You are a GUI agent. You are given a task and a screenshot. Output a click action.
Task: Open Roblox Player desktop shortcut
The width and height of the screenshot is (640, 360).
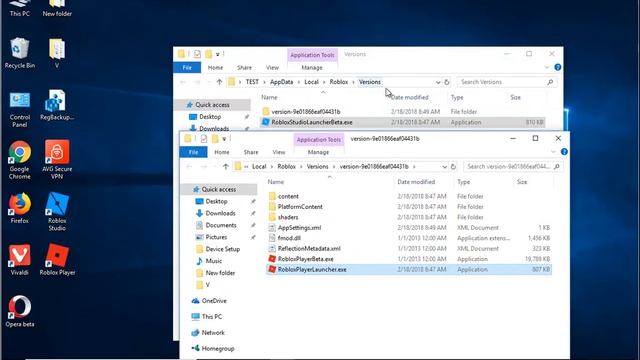(57, 260)
